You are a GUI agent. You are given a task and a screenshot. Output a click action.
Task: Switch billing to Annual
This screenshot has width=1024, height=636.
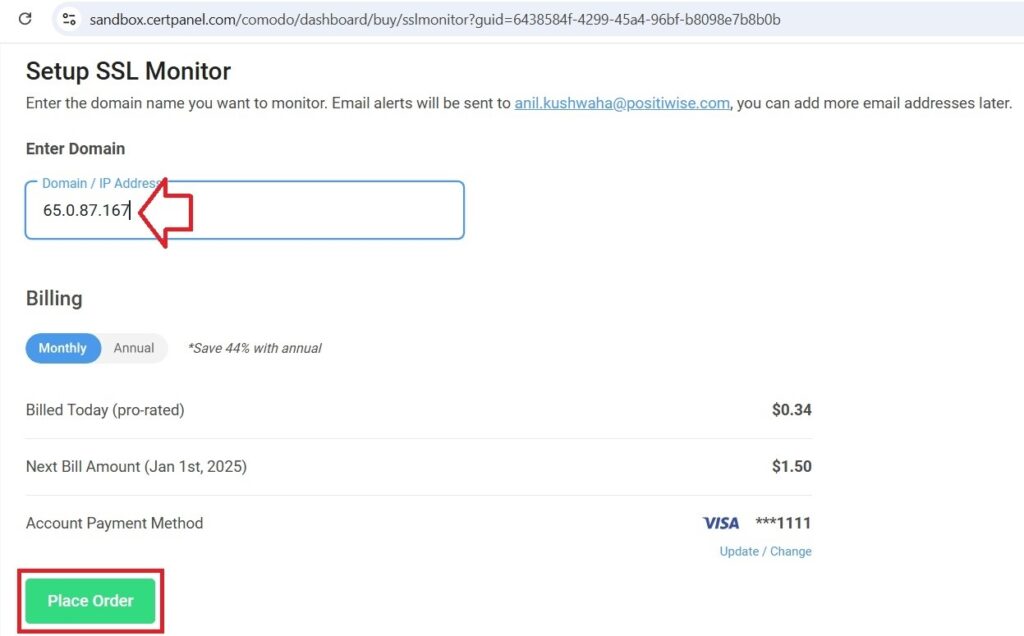pyautogui.click(x=134, y=348)
